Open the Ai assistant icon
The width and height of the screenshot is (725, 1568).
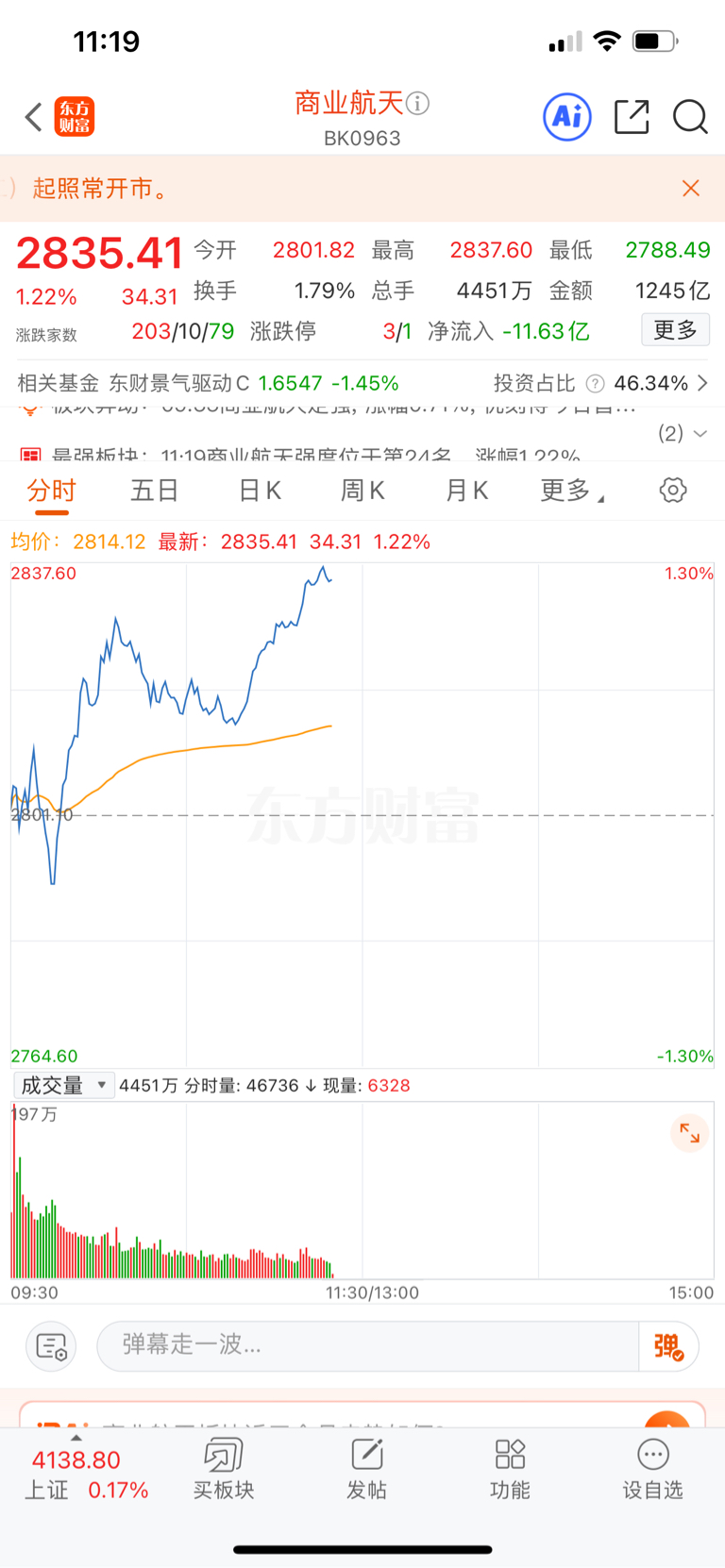[x=567, y=117]
